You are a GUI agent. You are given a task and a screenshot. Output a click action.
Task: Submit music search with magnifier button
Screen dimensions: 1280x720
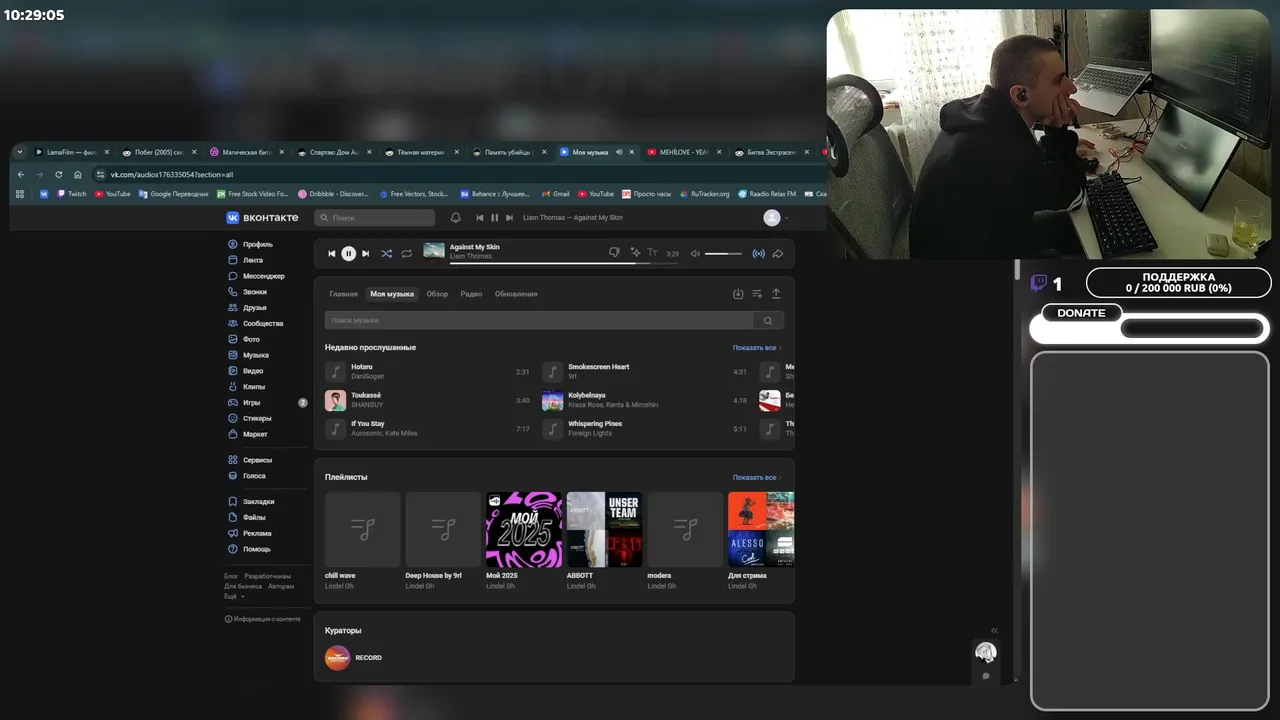point(768,320)
